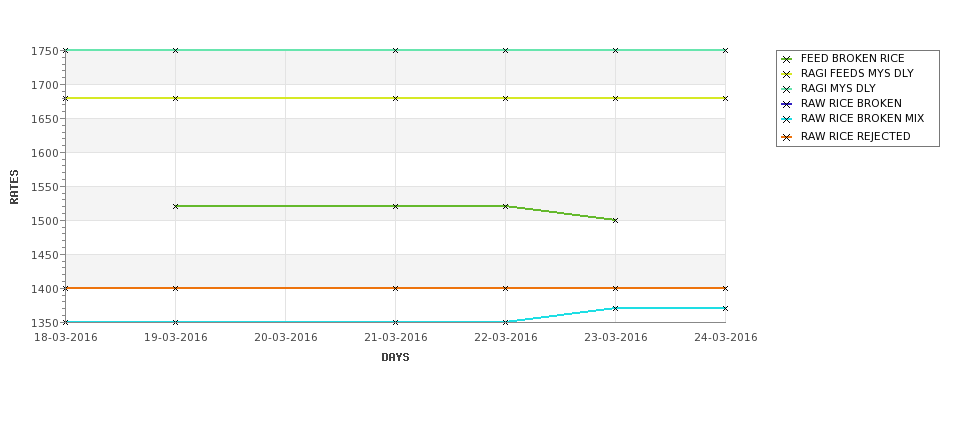This screenshot has width=975, height=429.
Task: Click the 20-03-2016 x-axis date label
Action: [285, 338]
